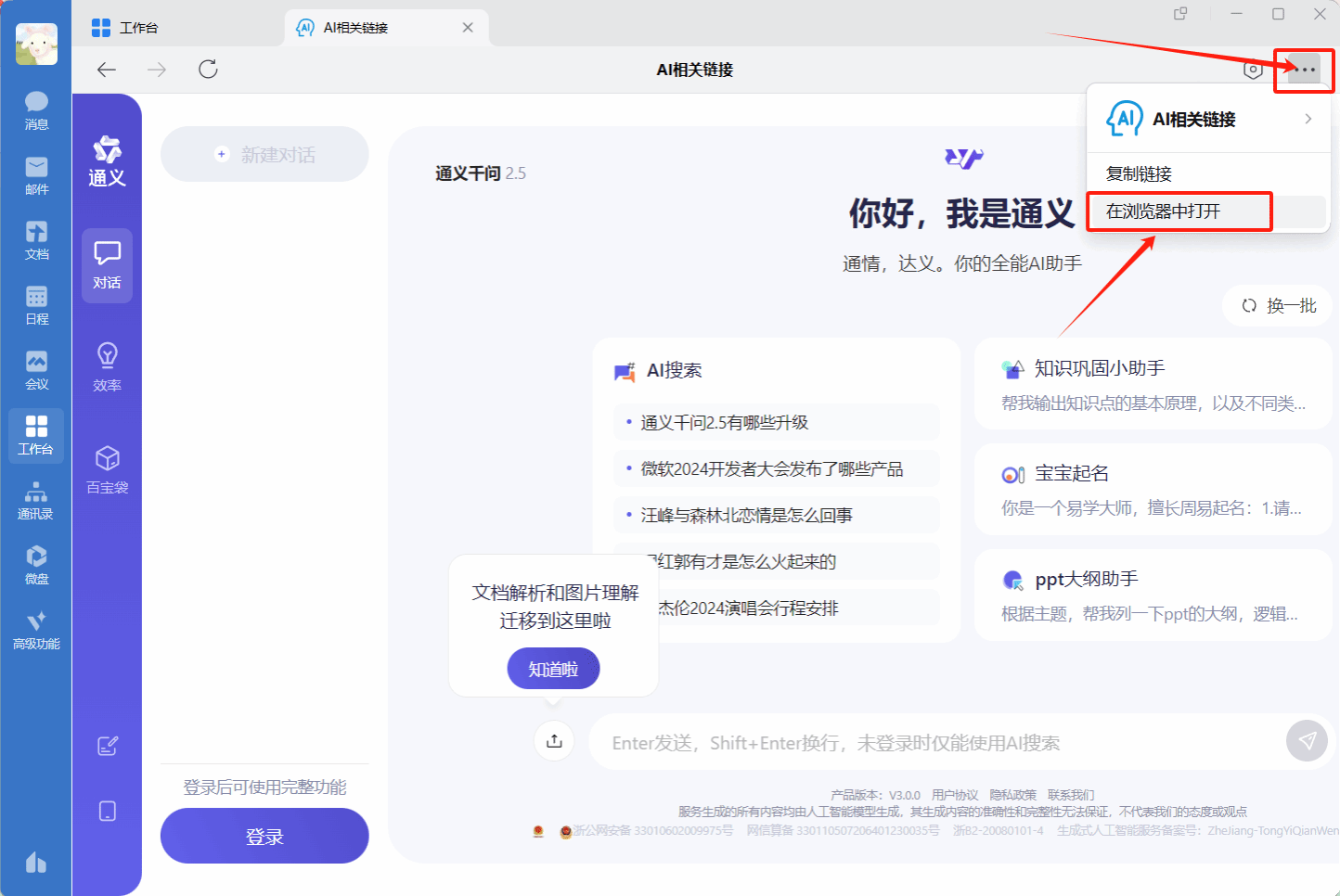Image resolution: width=1340 pixels, height=896 pixels.
Task: Open the 会议 meeting icon
Action: [x=36, y=370]
